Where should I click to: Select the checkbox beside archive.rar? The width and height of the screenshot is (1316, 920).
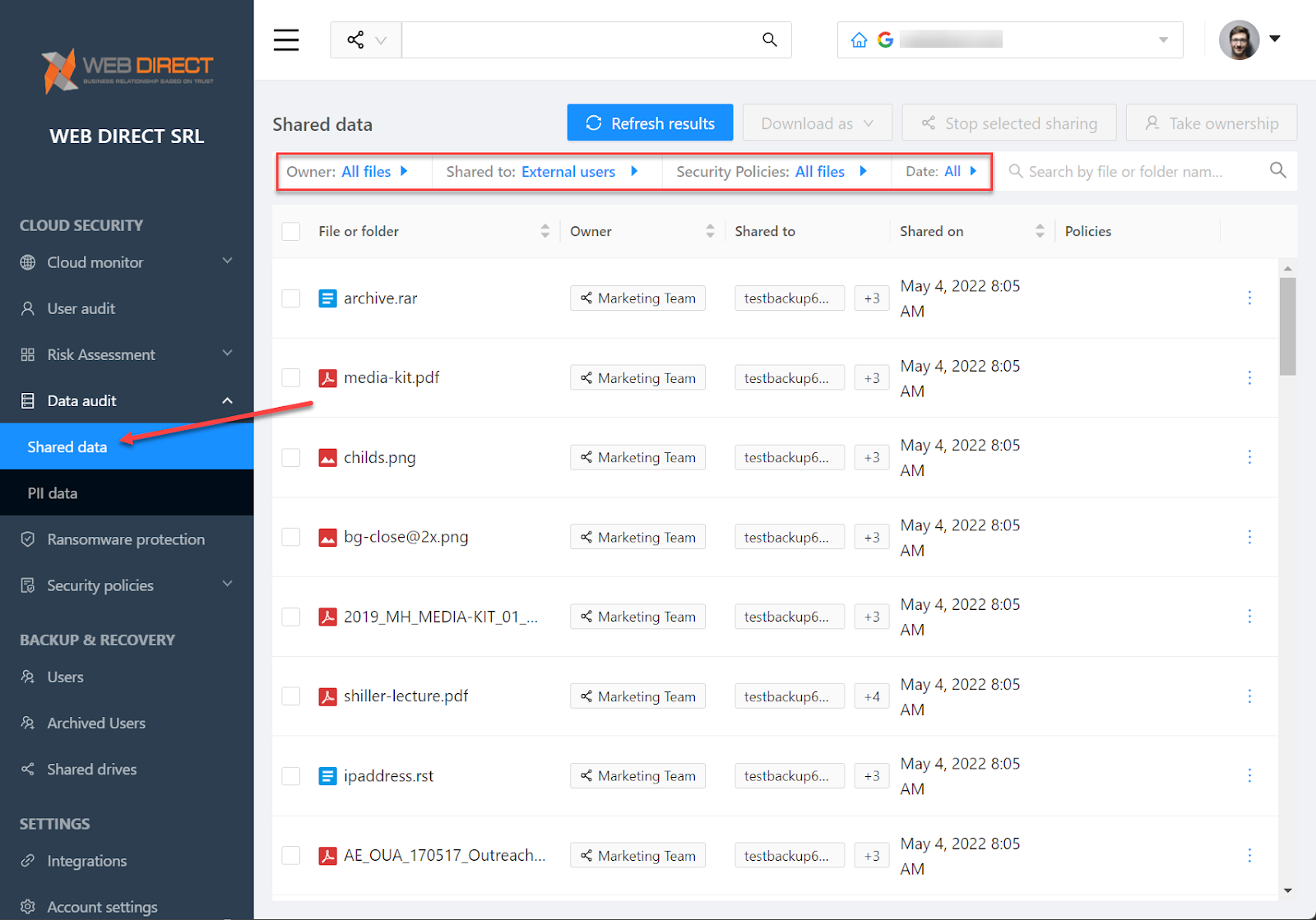pyautogui.click(x=290, y=298)
